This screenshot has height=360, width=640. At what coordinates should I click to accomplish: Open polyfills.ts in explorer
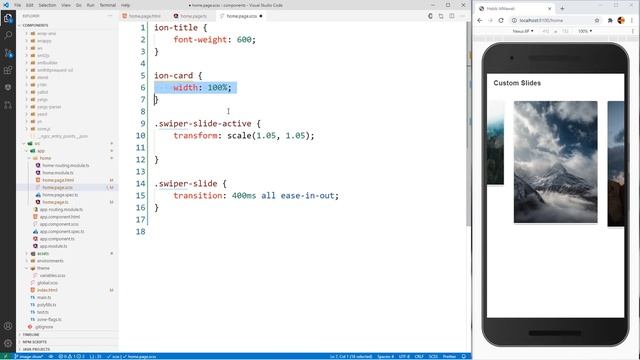46,305
